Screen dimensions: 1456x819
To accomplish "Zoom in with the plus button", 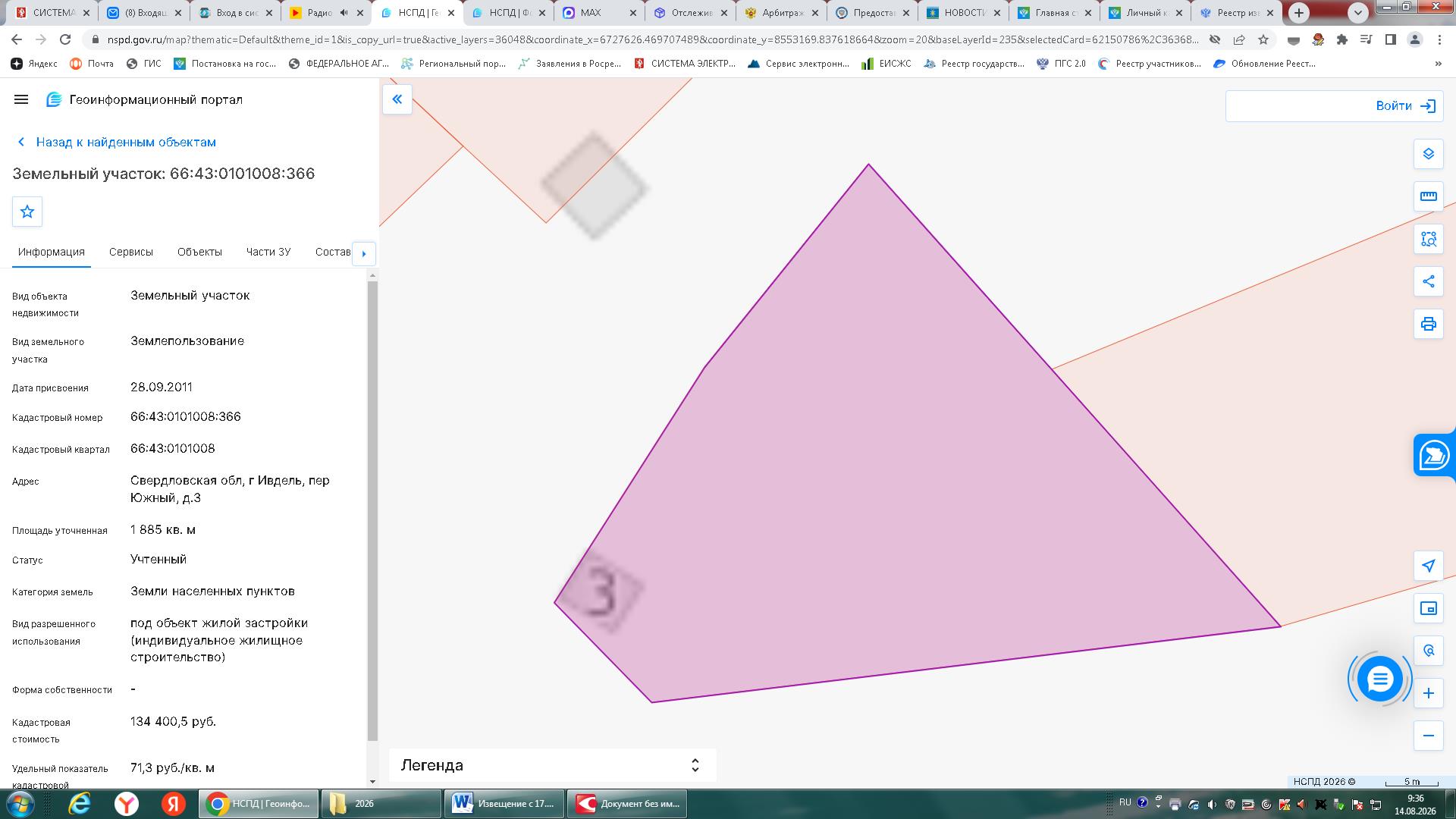I will pos(1428,693).
